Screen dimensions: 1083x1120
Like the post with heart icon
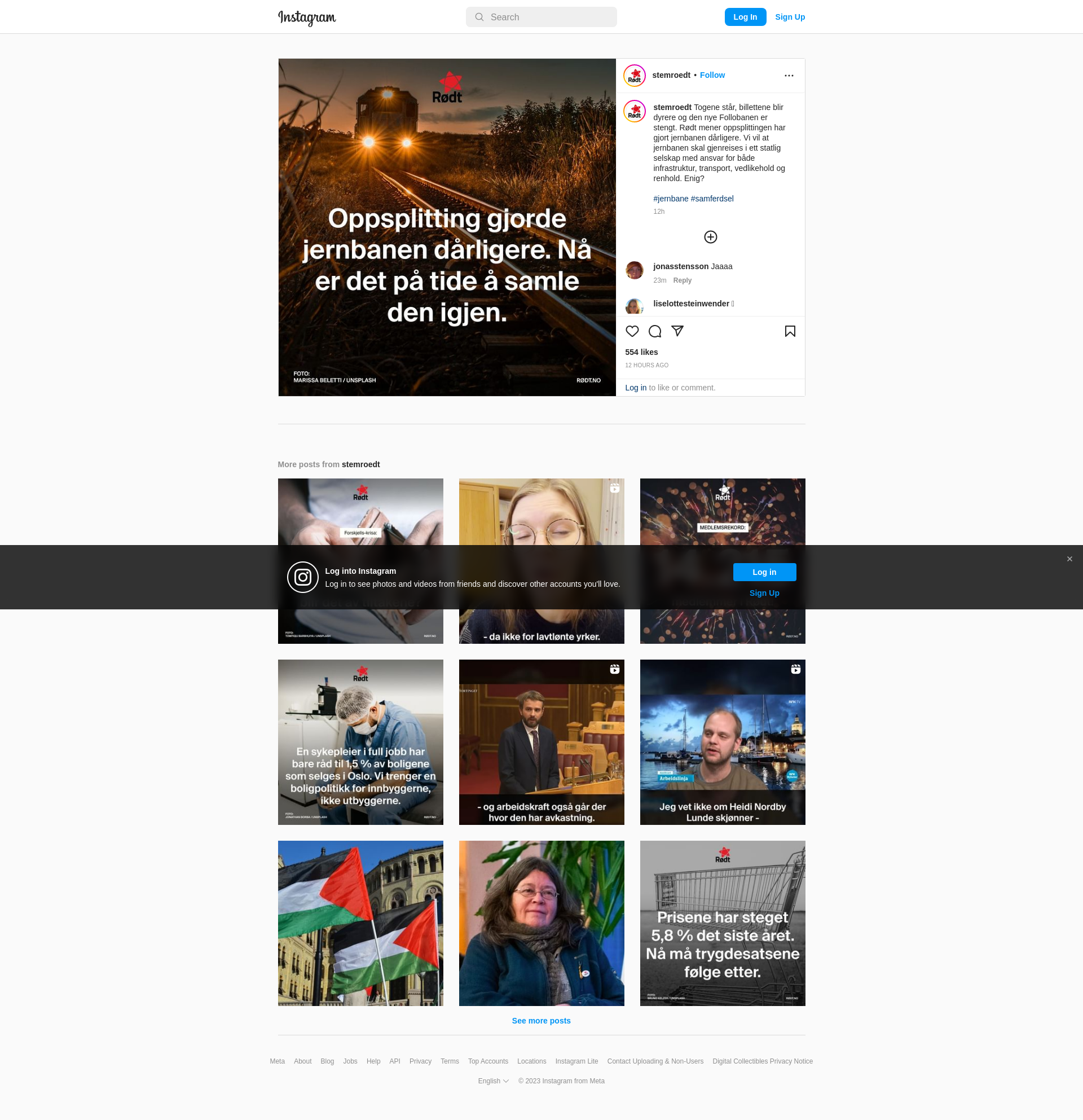click(632, 331)
